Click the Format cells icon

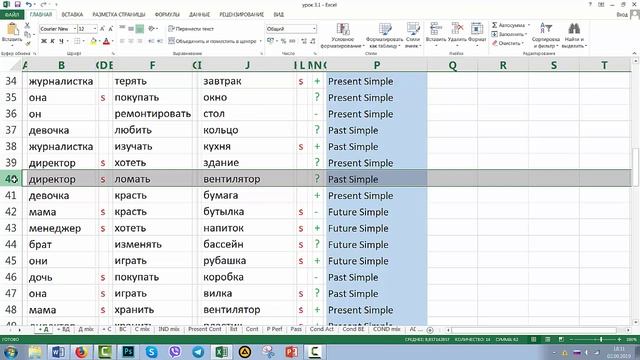click(x=477, y=29)
